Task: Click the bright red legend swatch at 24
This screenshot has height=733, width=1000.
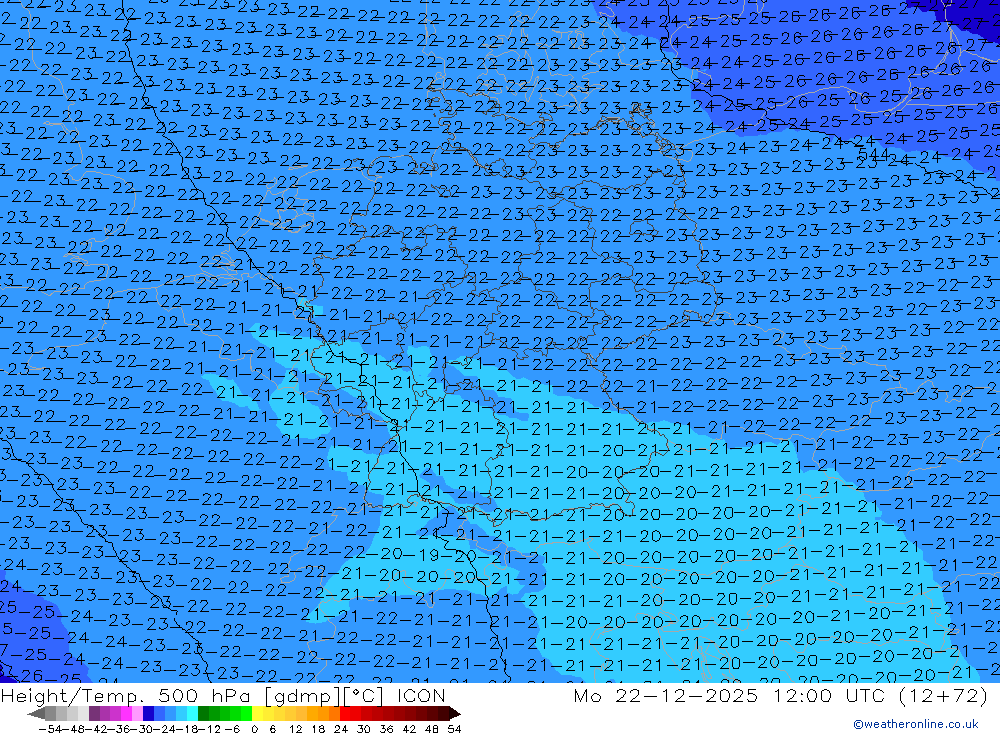Action: [x=345, y=713]
